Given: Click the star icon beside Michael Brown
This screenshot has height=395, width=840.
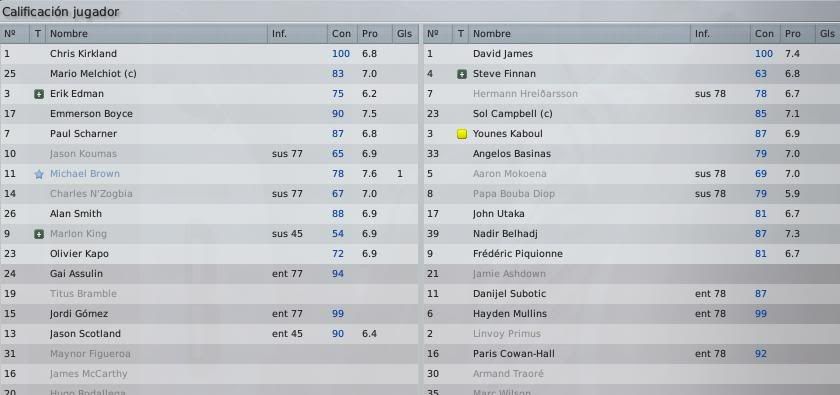Looking at the screenshot, I should click(x=39, y=174).
